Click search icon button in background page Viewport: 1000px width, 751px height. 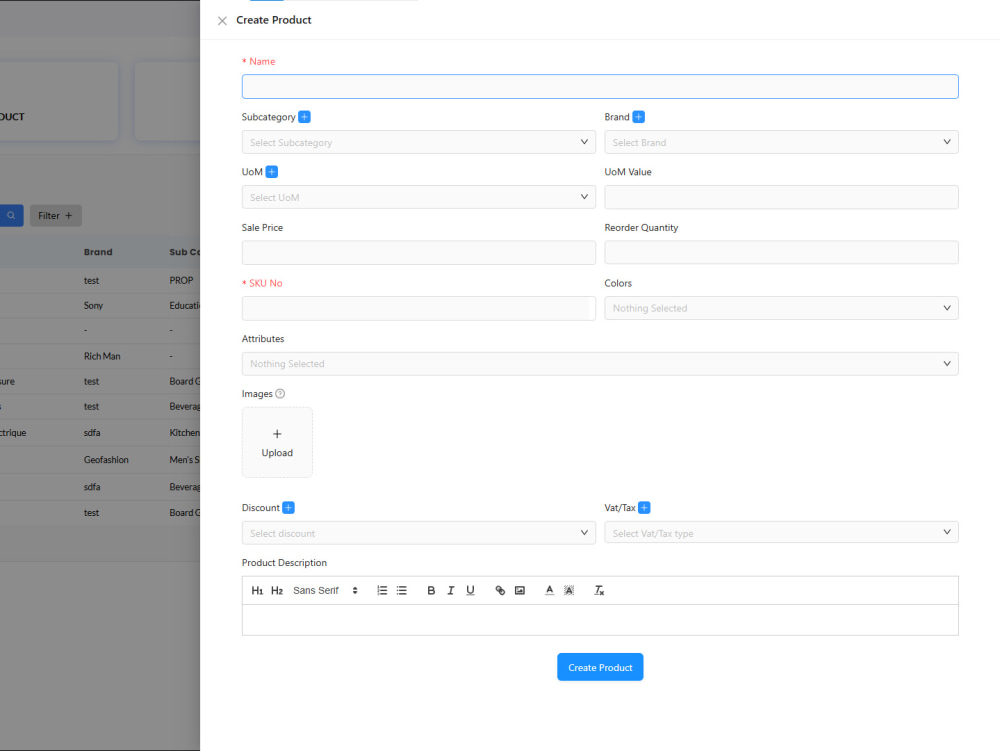pos(11,215)
